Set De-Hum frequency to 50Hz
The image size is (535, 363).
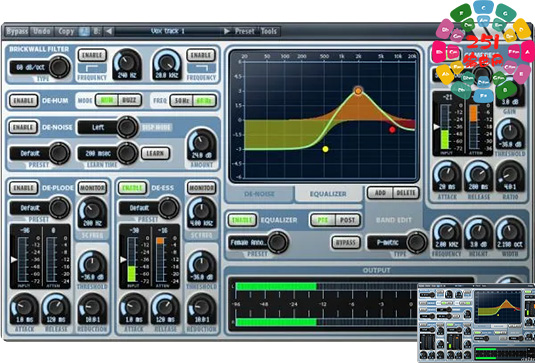point(182,101)
